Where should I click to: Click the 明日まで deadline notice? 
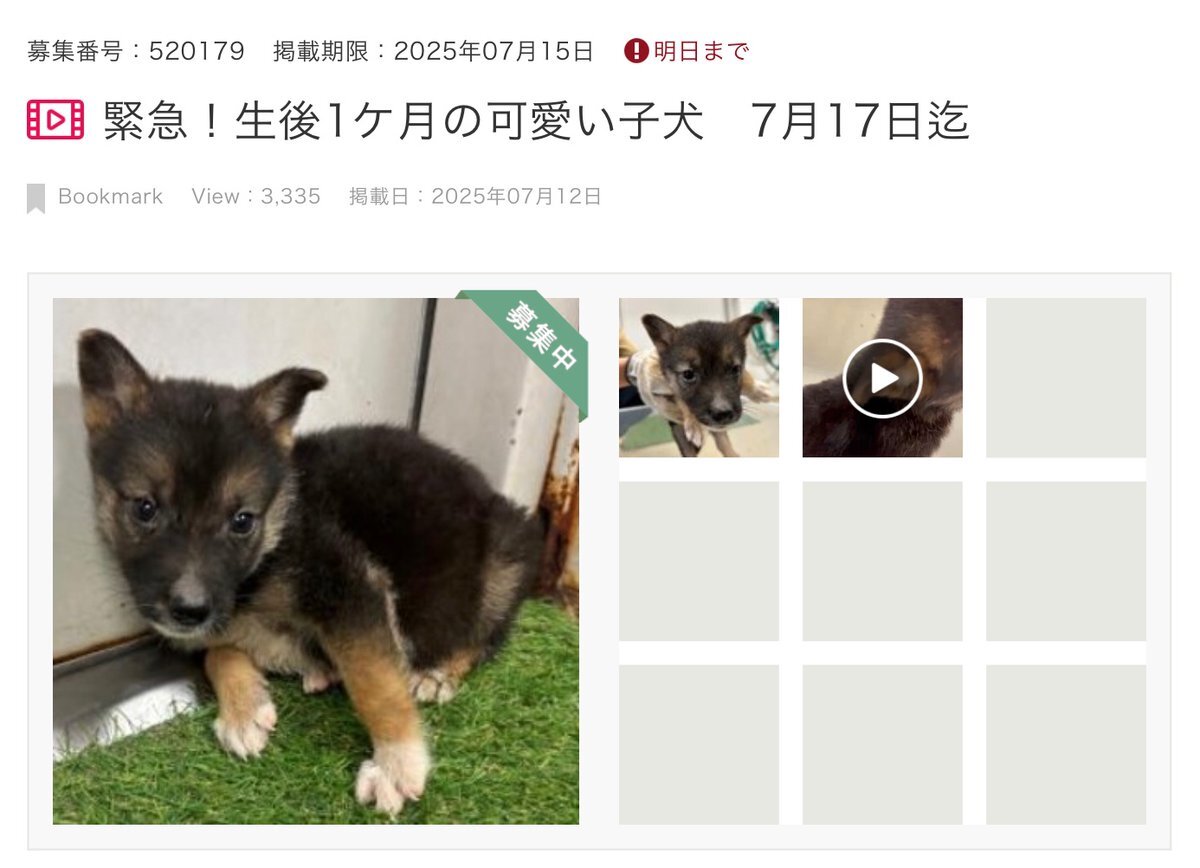point(701,51)
